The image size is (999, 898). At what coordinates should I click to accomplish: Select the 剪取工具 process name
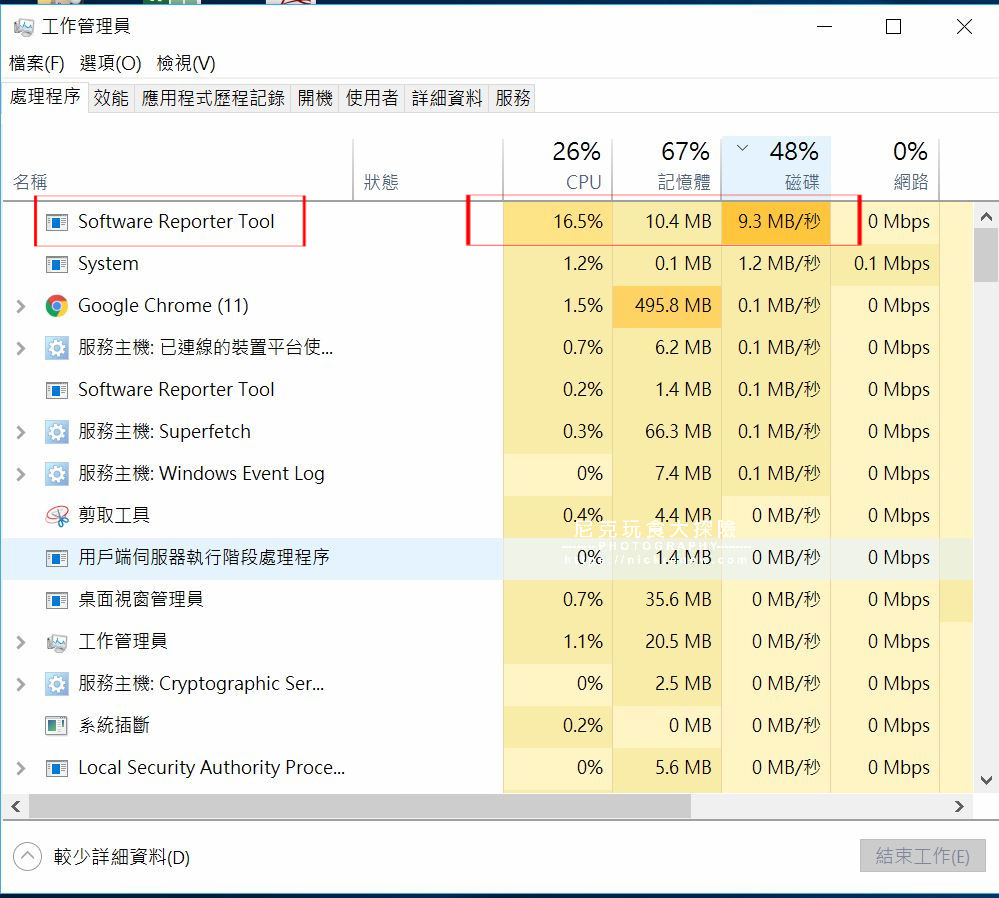pos(114,516)
